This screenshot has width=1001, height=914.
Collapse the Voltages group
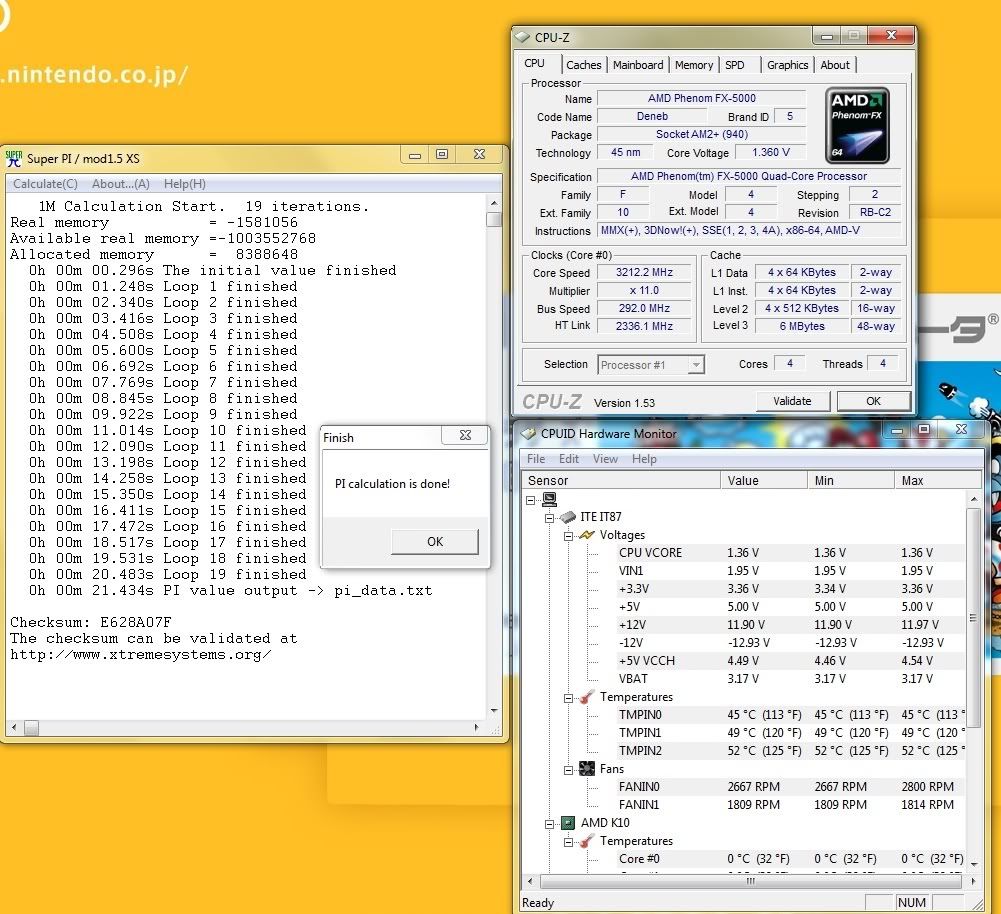pyautogui.click(x=568, y=536)
